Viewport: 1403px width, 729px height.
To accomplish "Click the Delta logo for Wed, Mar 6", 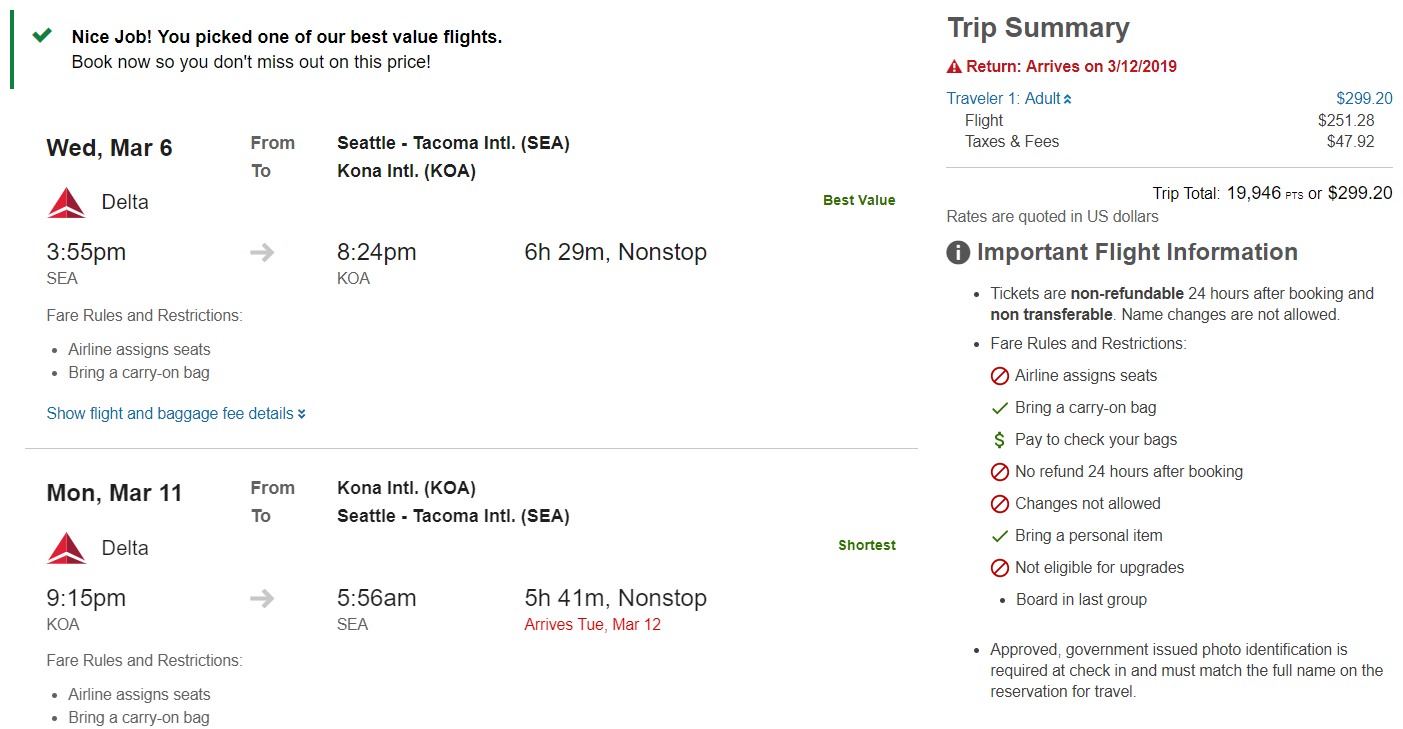I will pyautogui.click(x=67, y=203).
